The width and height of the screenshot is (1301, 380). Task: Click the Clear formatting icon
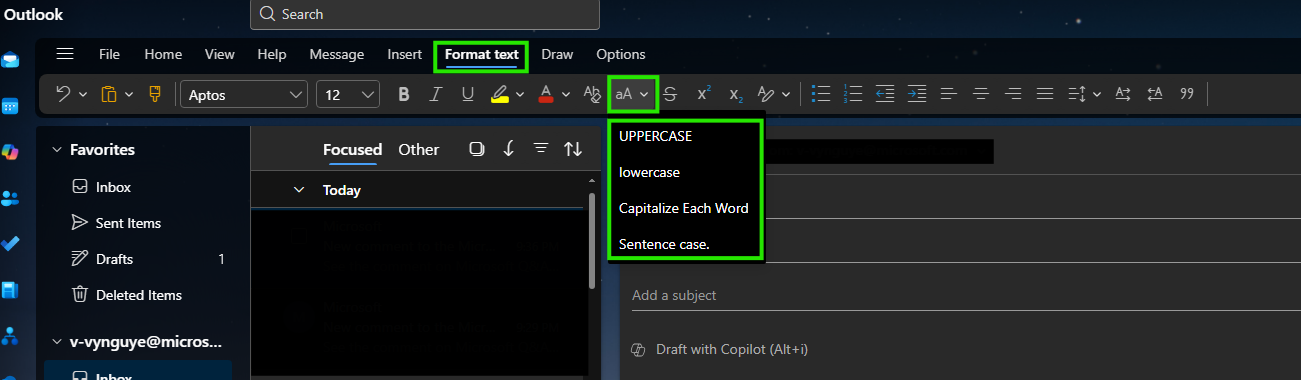point(591,94)
